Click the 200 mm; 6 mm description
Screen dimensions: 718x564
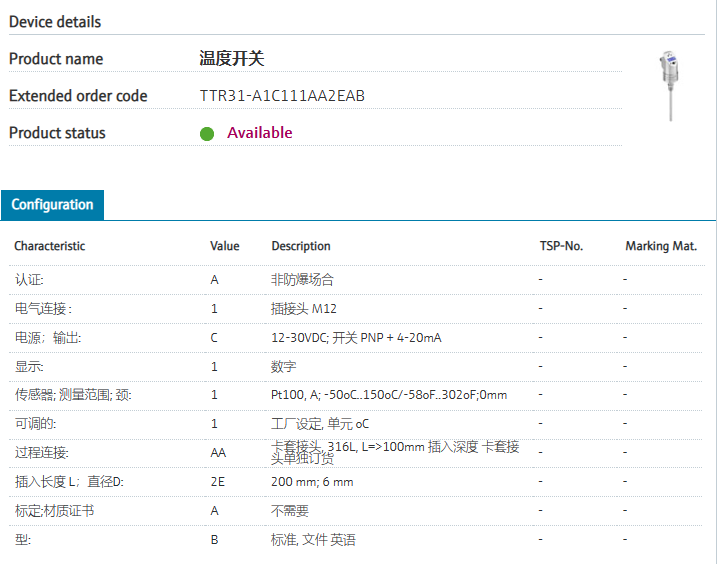(x=312, y=482)
